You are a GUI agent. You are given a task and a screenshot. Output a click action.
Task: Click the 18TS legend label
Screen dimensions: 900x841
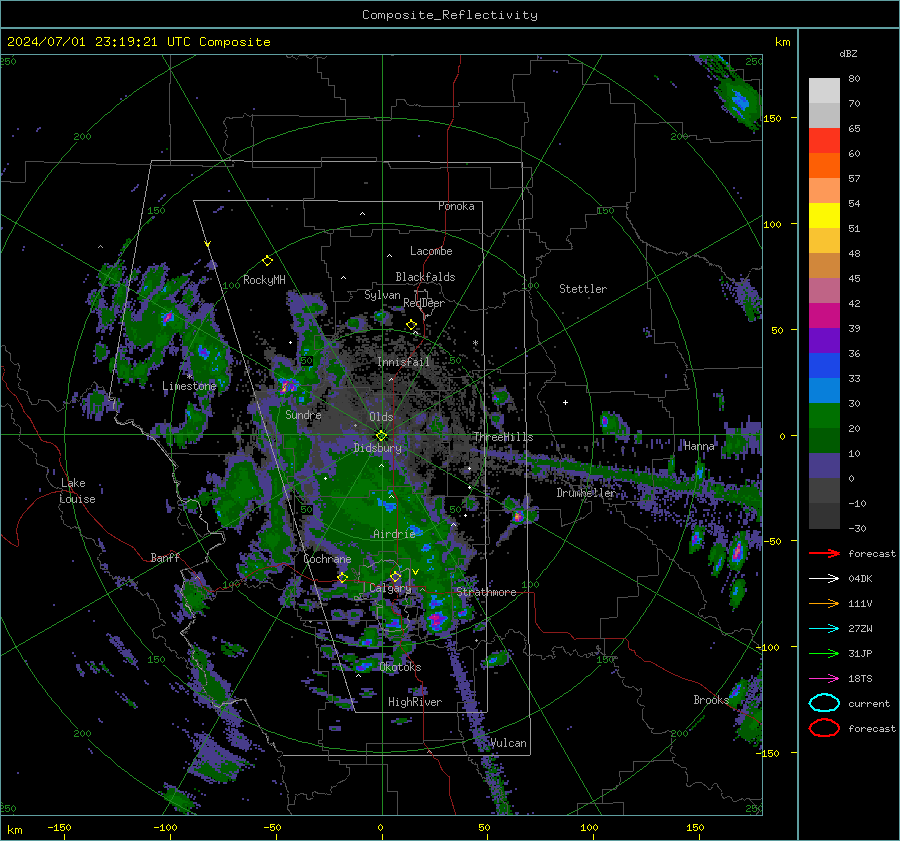(x=860, y=679)
